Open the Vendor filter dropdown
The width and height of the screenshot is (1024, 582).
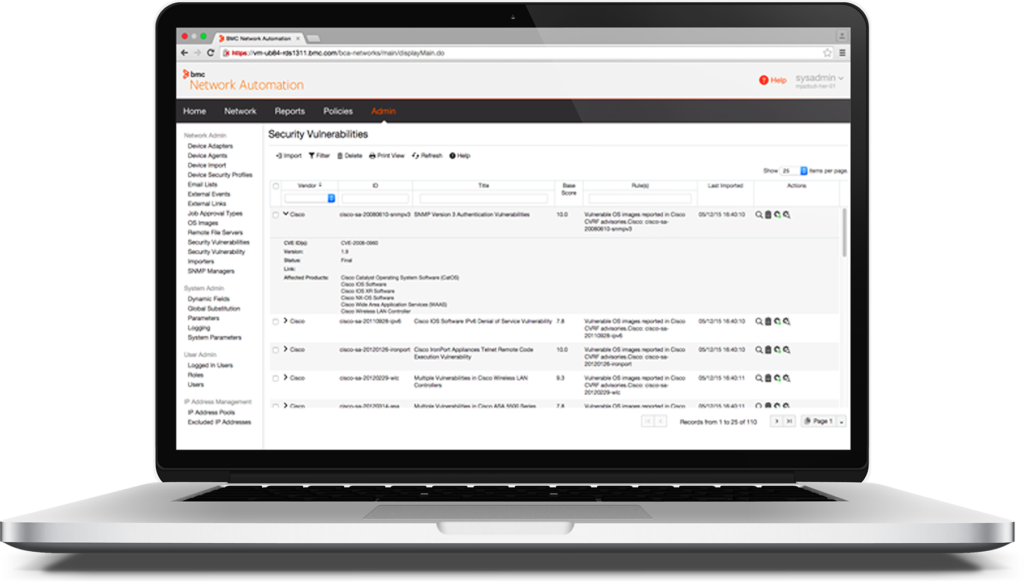pyautogui.click(x=310, y=198)
